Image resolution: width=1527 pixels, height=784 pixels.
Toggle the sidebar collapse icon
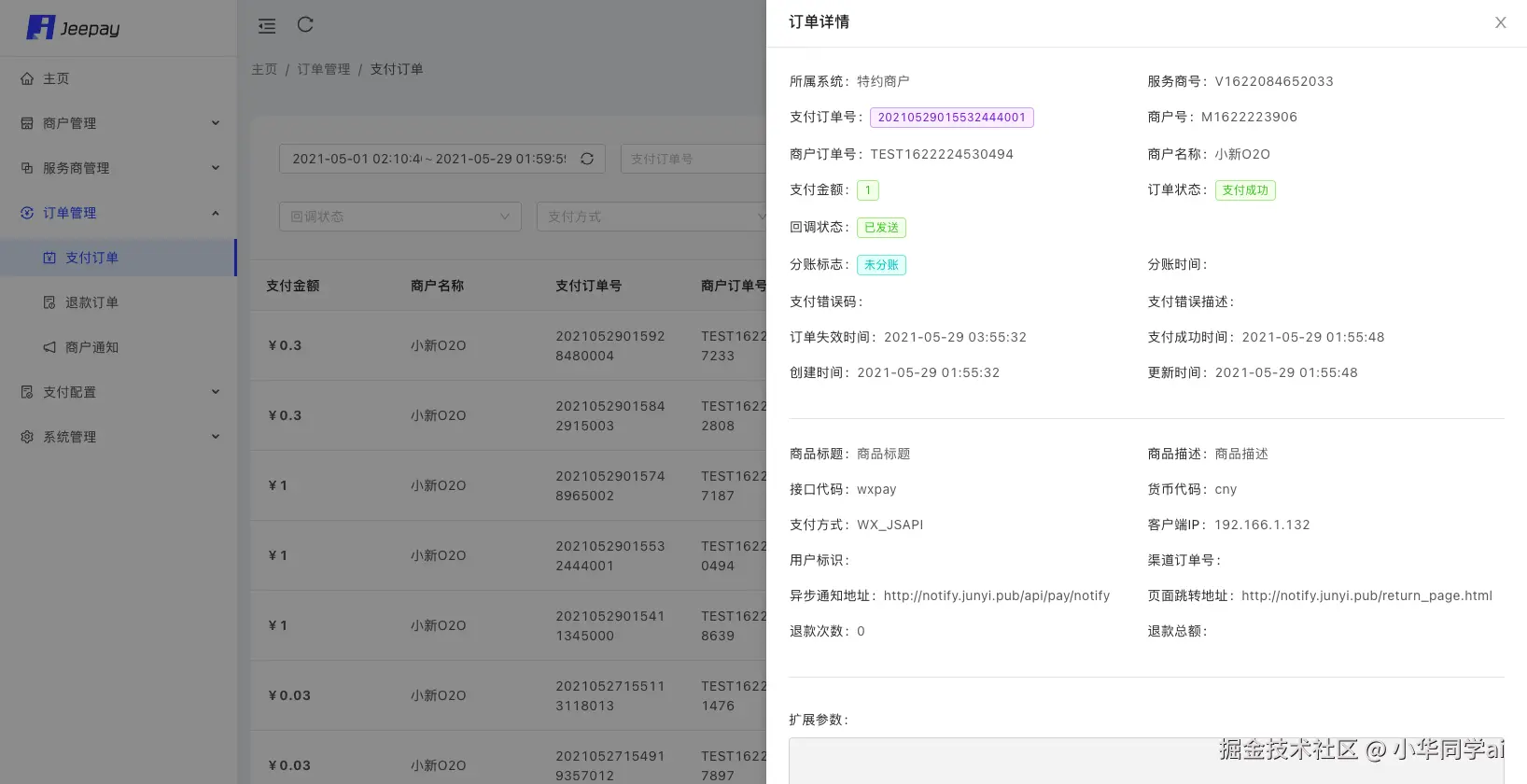pos(267,26)
